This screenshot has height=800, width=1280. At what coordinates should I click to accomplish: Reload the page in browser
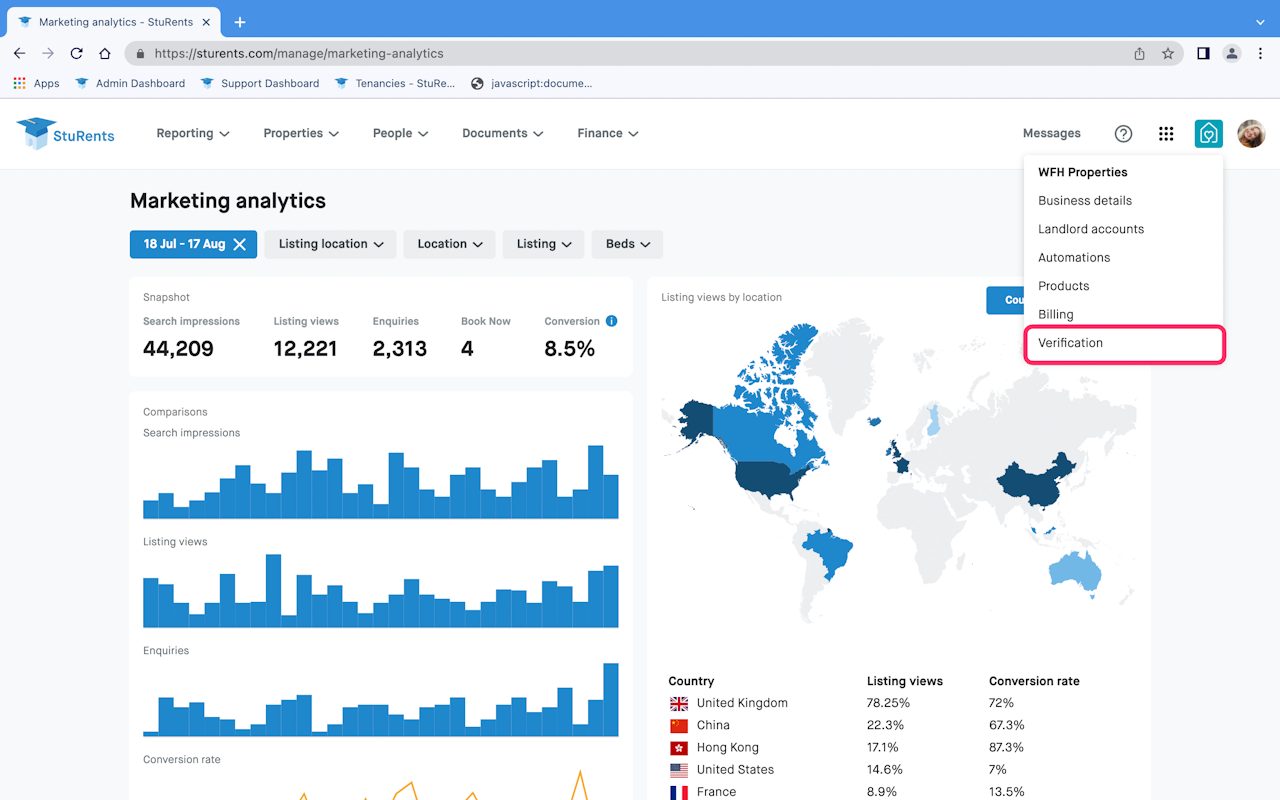[x=76, y=54]
